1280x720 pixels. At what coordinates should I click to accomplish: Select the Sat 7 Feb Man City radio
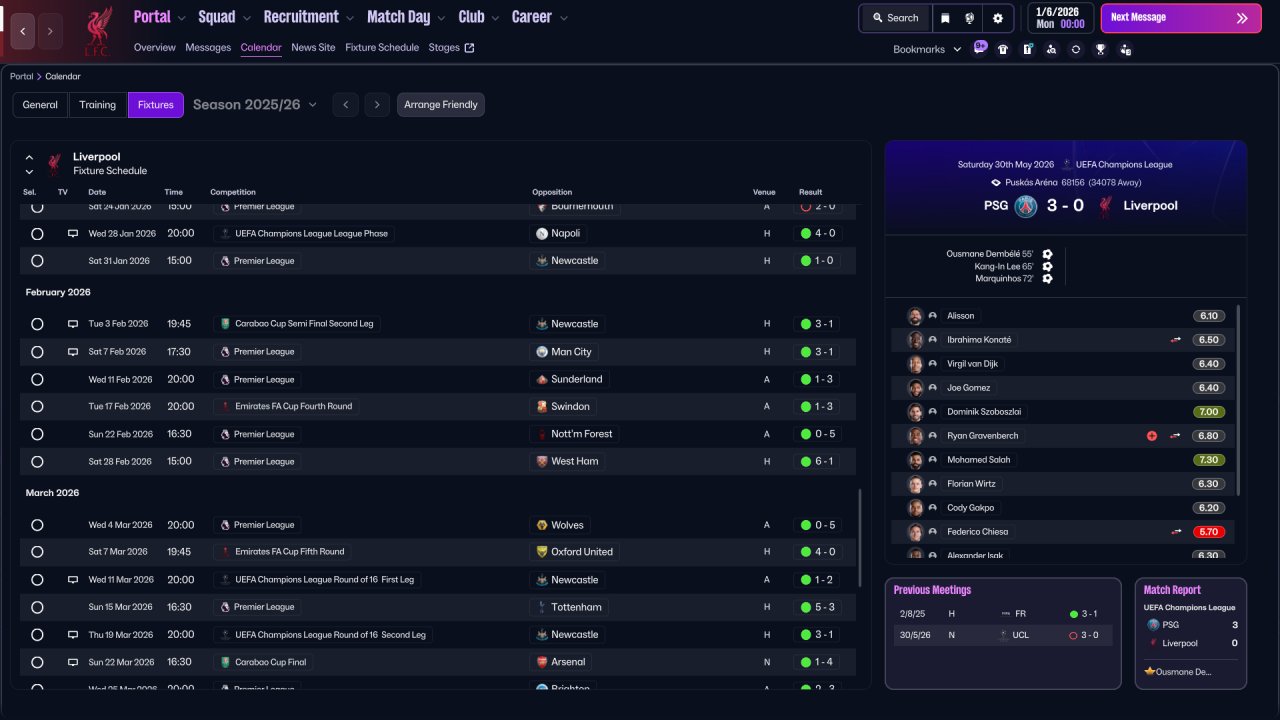[x=37, y=352]
